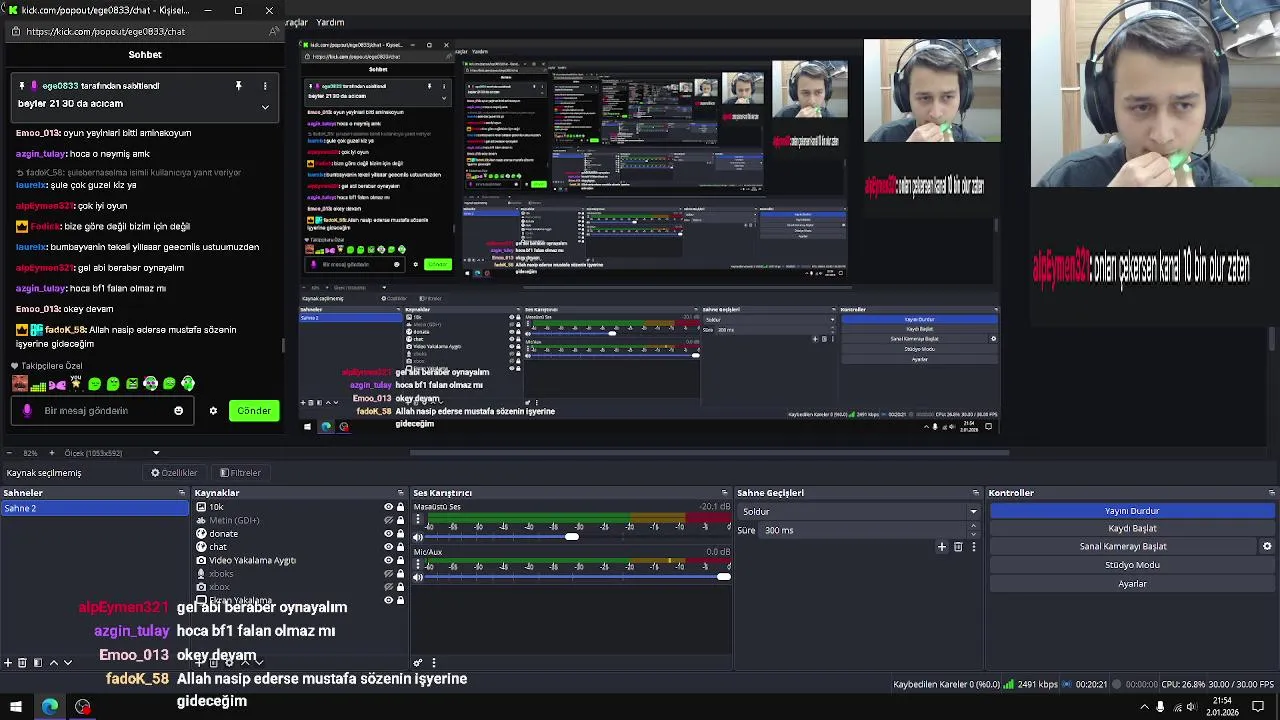Image resolution: width=1280 pixels, height=720 pixels.
Task: Show the Metin (GDI+) source
Action: pos(389,520)
